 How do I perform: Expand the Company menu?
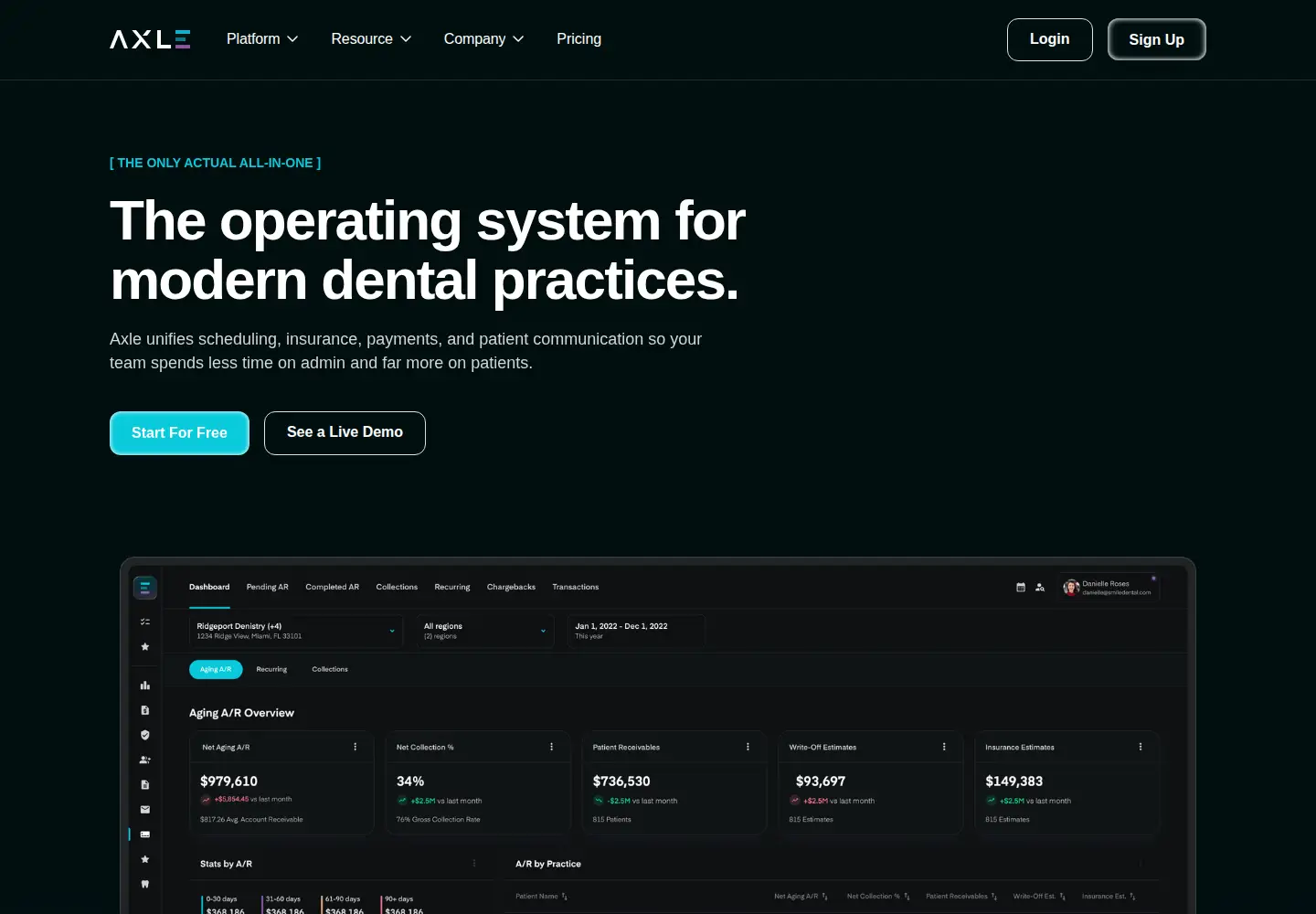click(x=483, y=39)
